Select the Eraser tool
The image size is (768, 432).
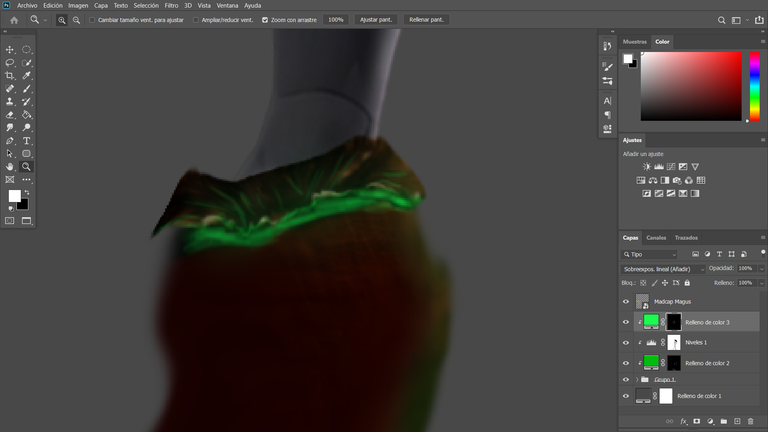pos(10,115)
